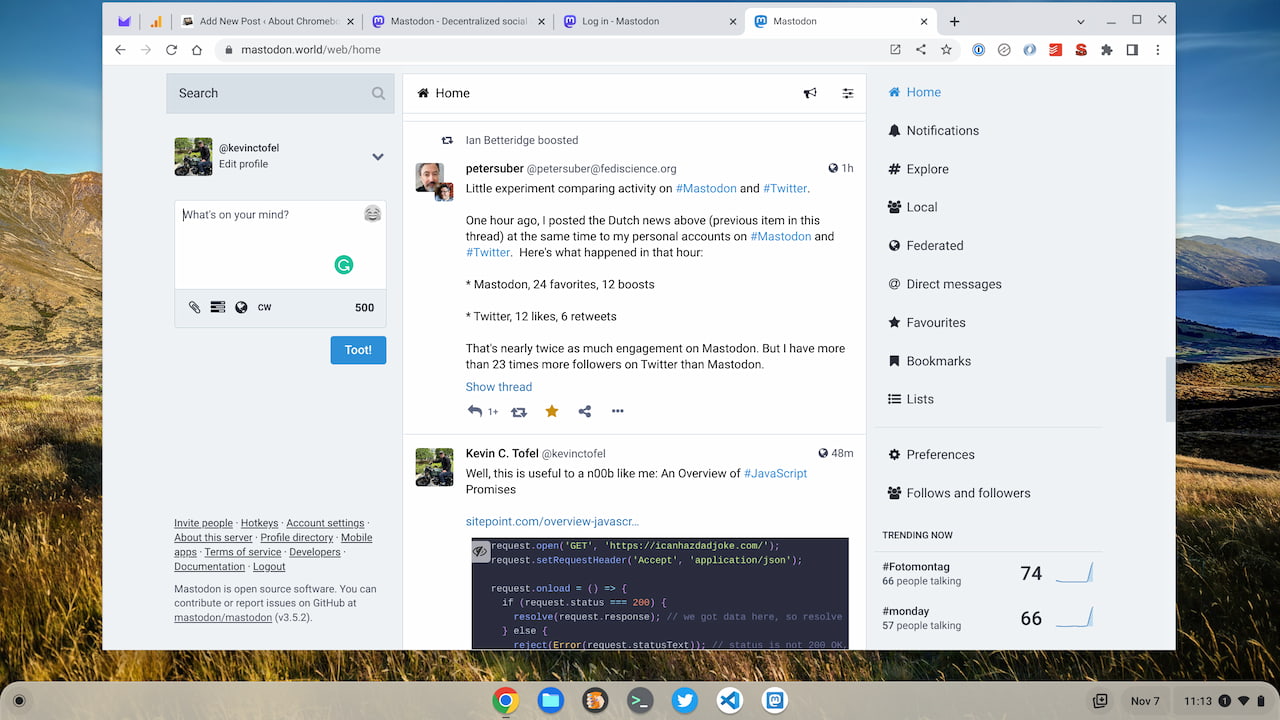Open Hotkeys link
The width and height of the screenshot is (1280, 720).
point(260,523)
